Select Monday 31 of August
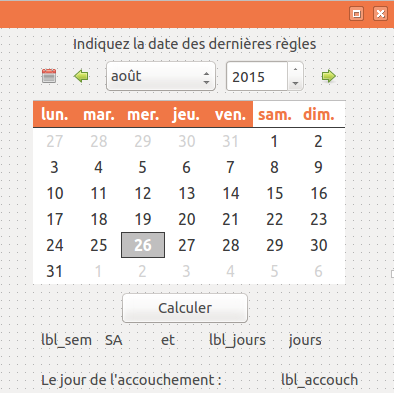 (54, 271)
